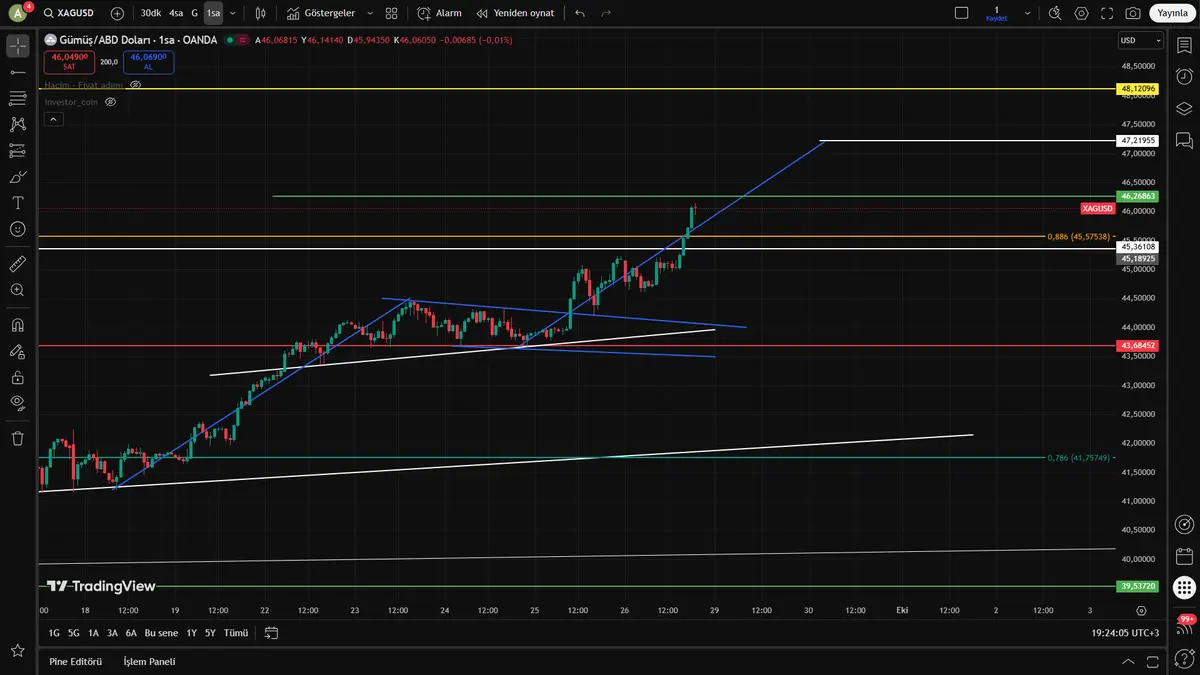Open the forecasting and measurement tools

(x=17, y=150)
